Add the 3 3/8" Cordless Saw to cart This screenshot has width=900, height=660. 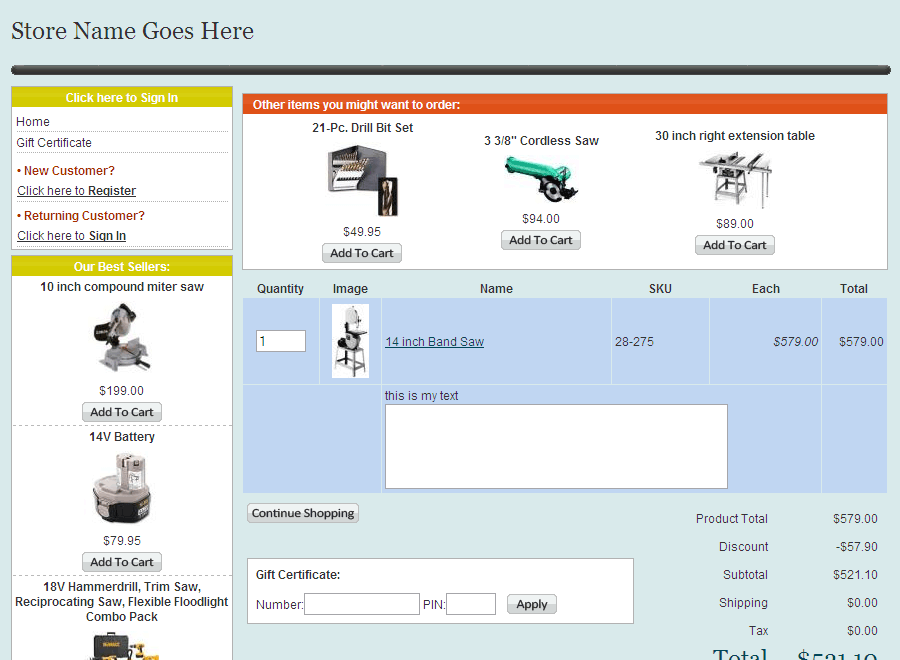tap(540, 240)
